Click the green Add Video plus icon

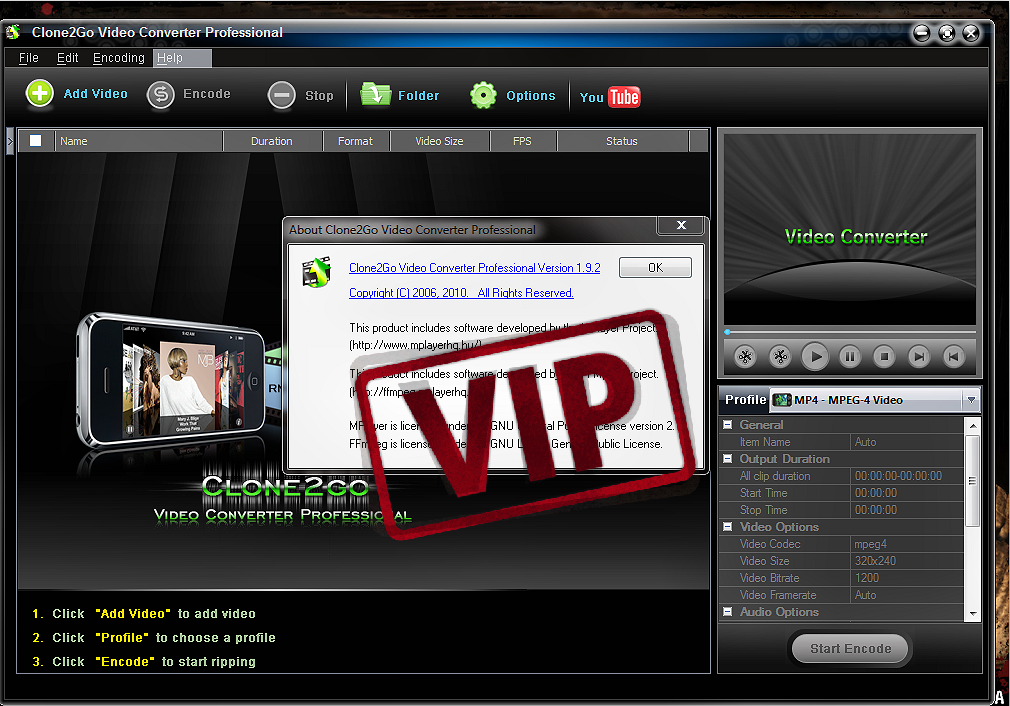pos(39,94)
